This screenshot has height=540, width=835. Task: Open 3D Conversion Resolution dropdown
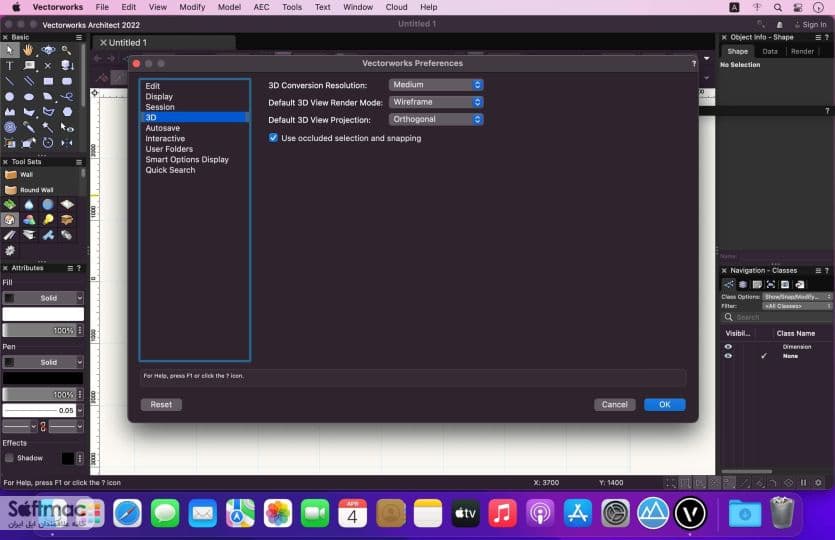tap(436, 85)
